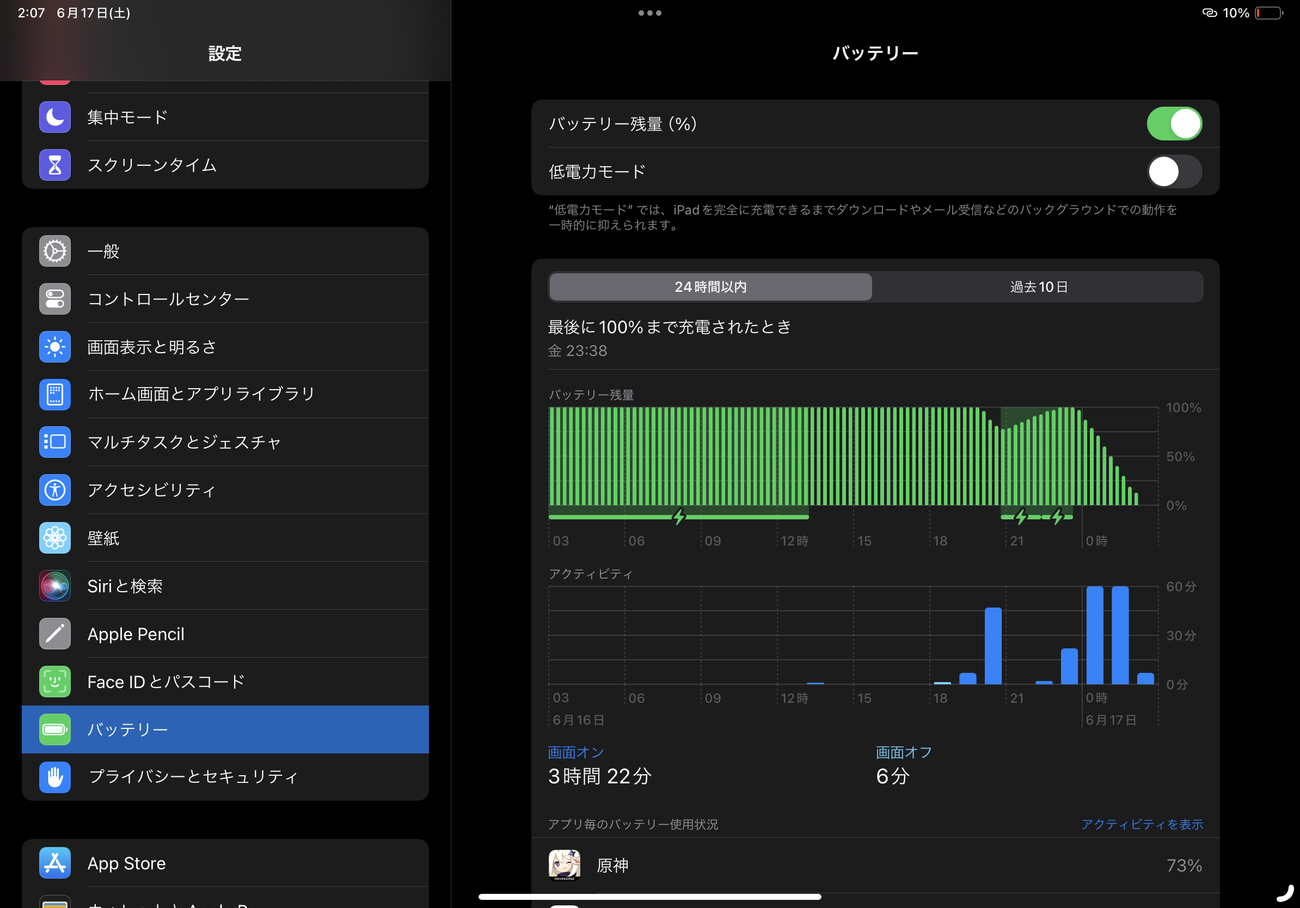Switch to the 過去10日 tab
Screen dimensions: 1300x908
pyautogui.click(x=1040, y=287)
